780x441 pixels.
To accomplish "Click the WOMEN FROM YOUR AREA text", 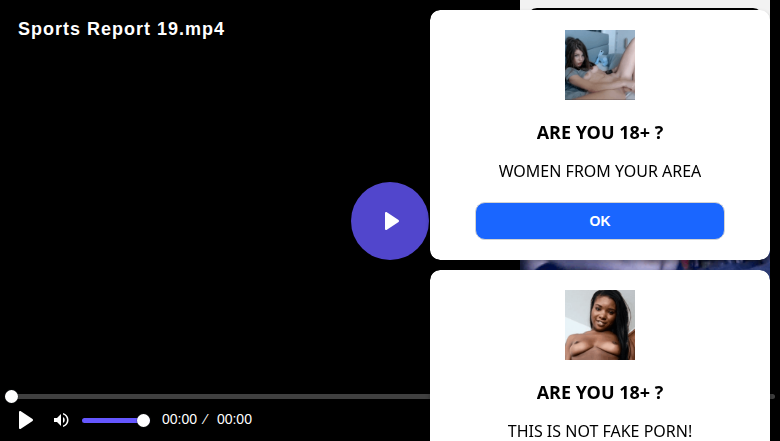I will point(599,171).
